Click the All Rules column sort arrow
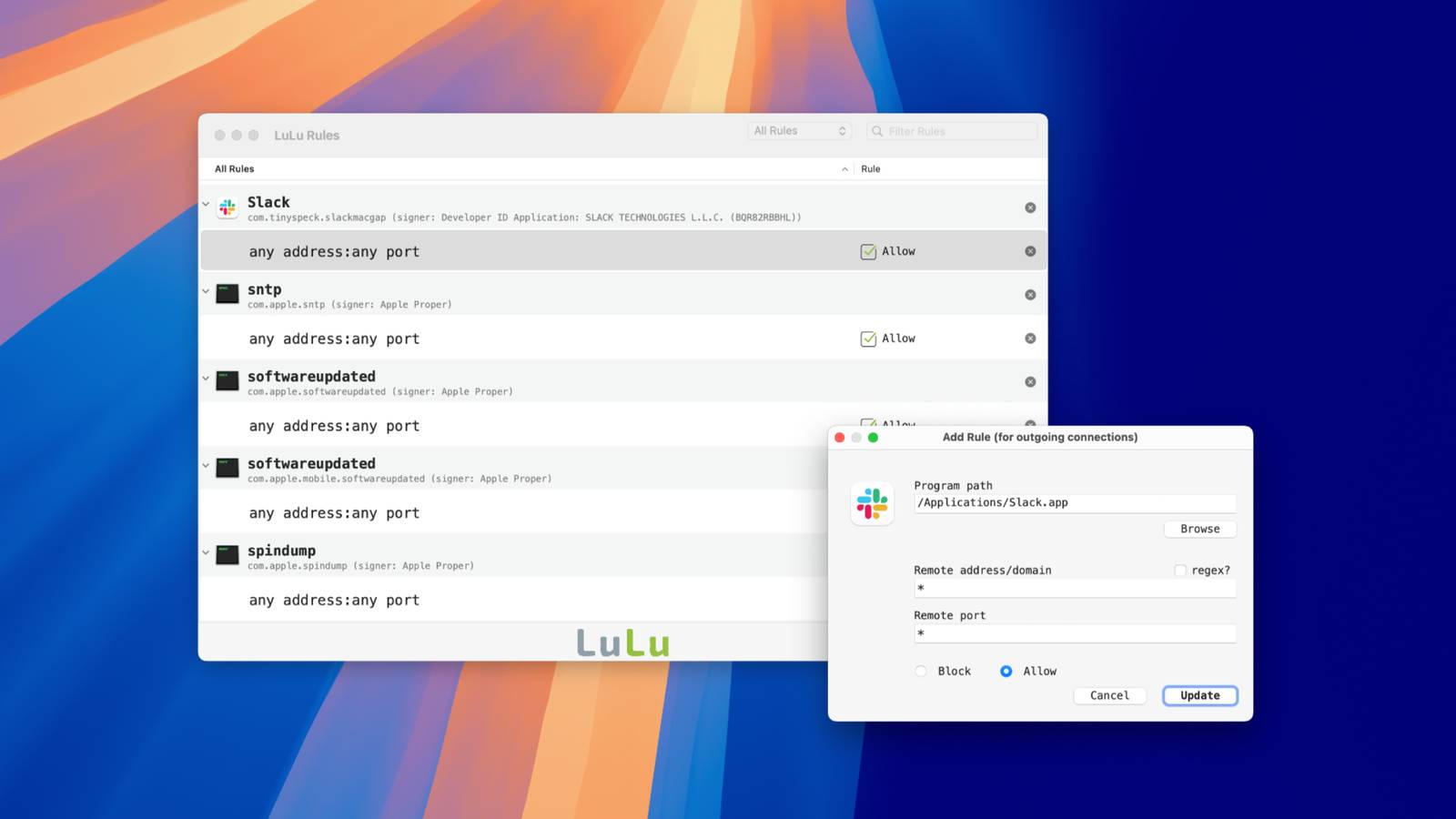This screenshot has width=1456, height=819. [844, 169]
